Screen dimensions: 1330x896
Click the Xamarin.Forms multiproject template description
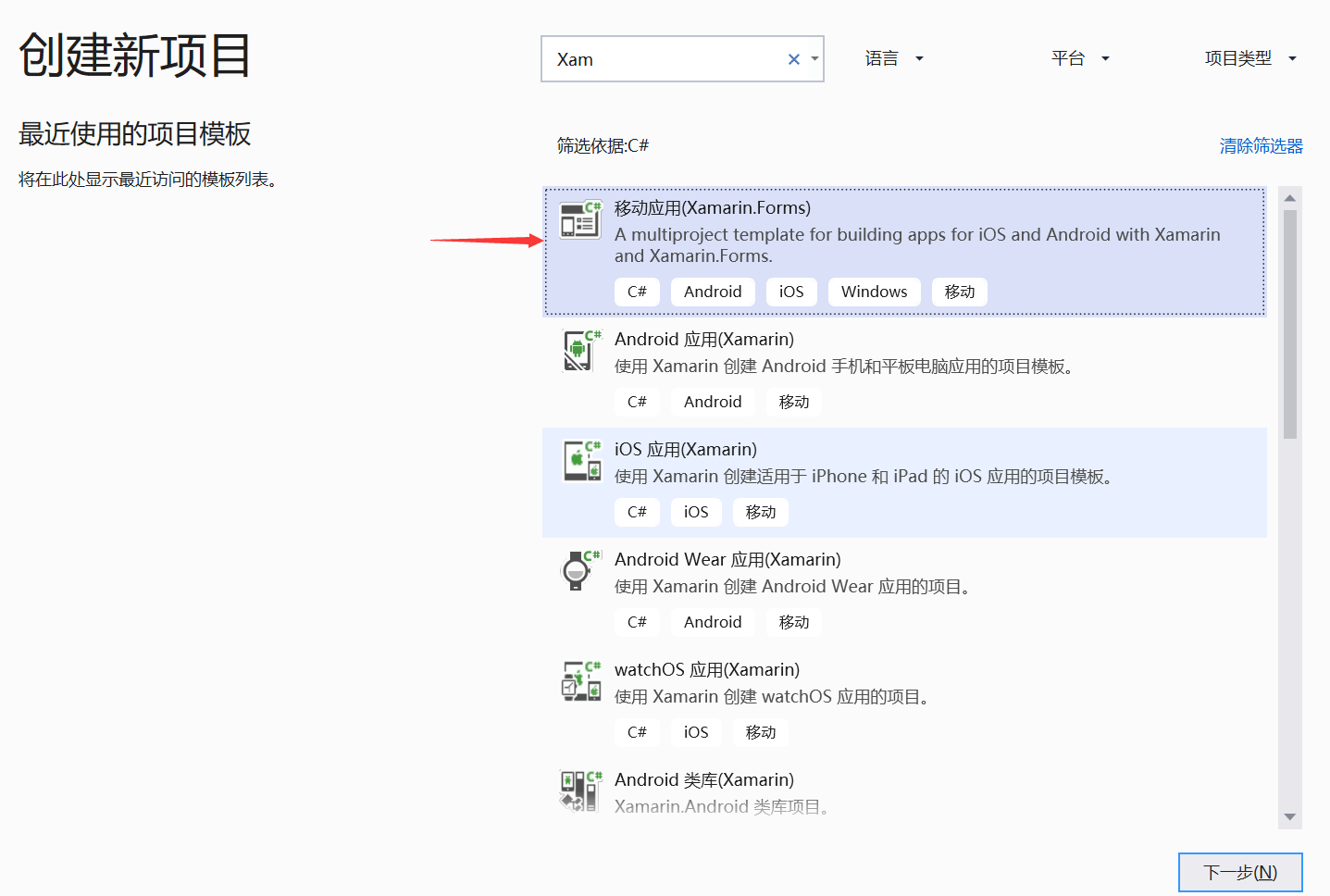(x=917, y=245)
